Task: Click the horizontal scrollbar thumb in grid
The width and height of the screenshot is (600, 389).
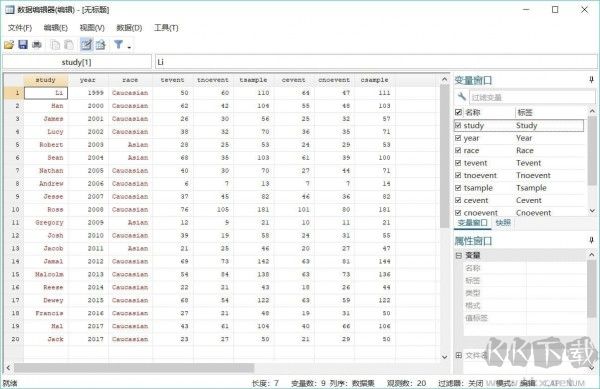Action: (x=134, y=368)
